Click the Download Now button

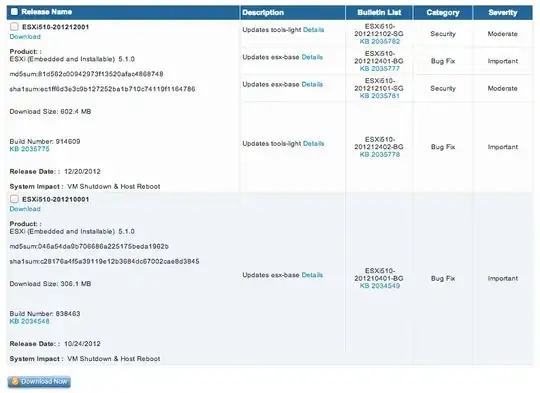[x=39, y=381]
